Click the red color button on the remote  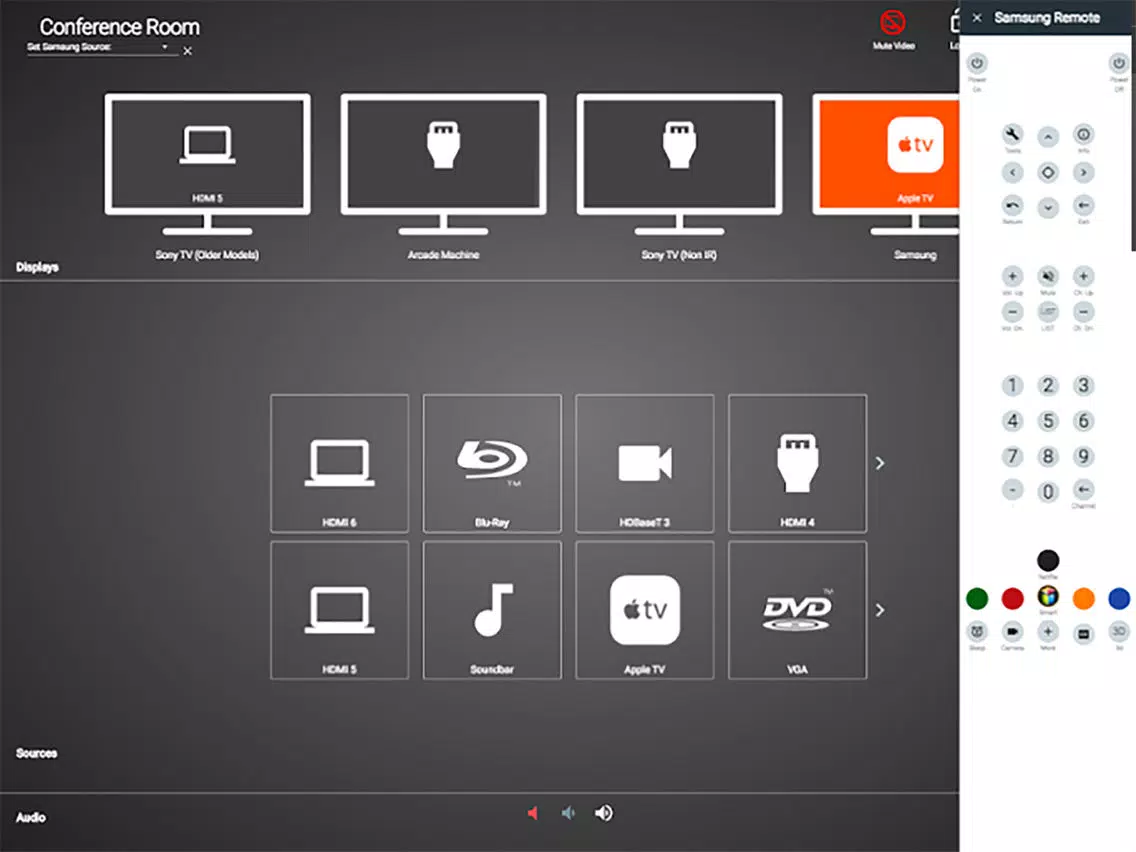[1012, 598]
